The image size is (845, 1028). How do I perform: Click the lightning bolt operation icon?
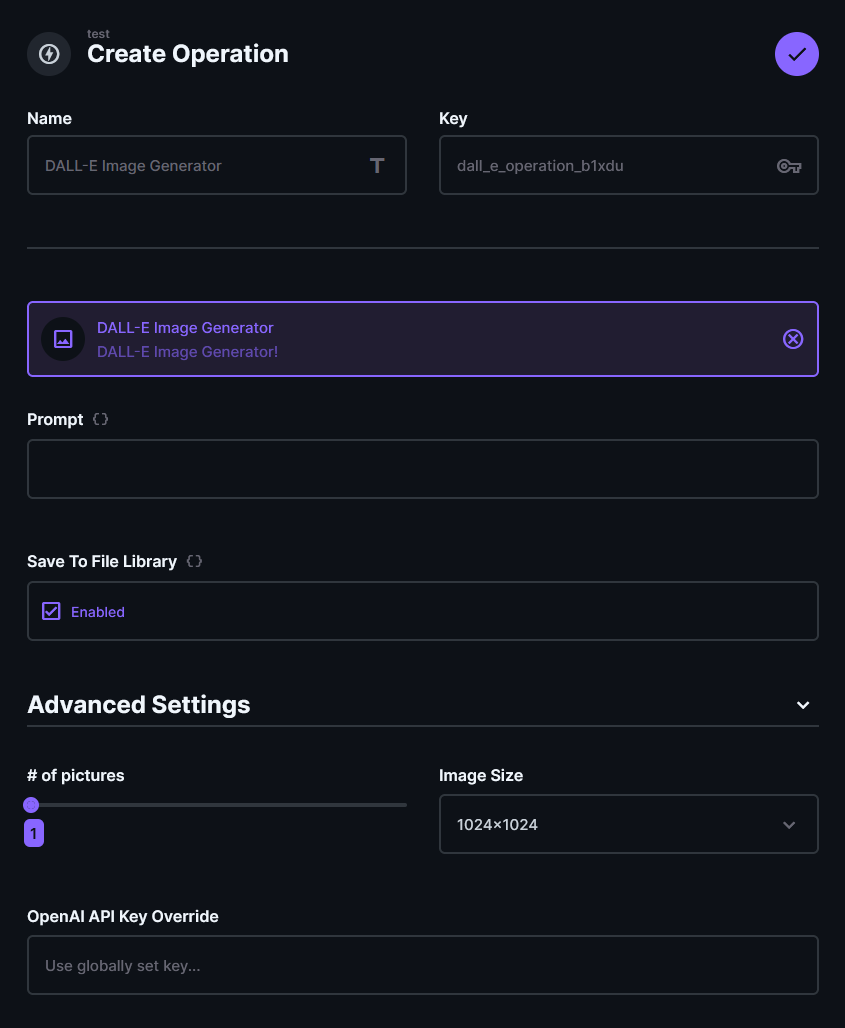point(49,54)
